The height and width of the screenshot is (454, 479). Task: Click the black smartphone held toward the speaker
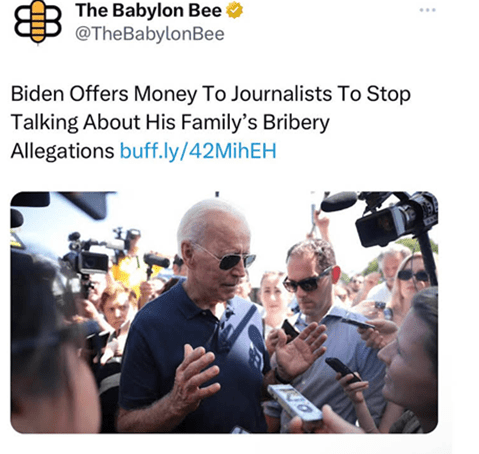coord(342,370)
